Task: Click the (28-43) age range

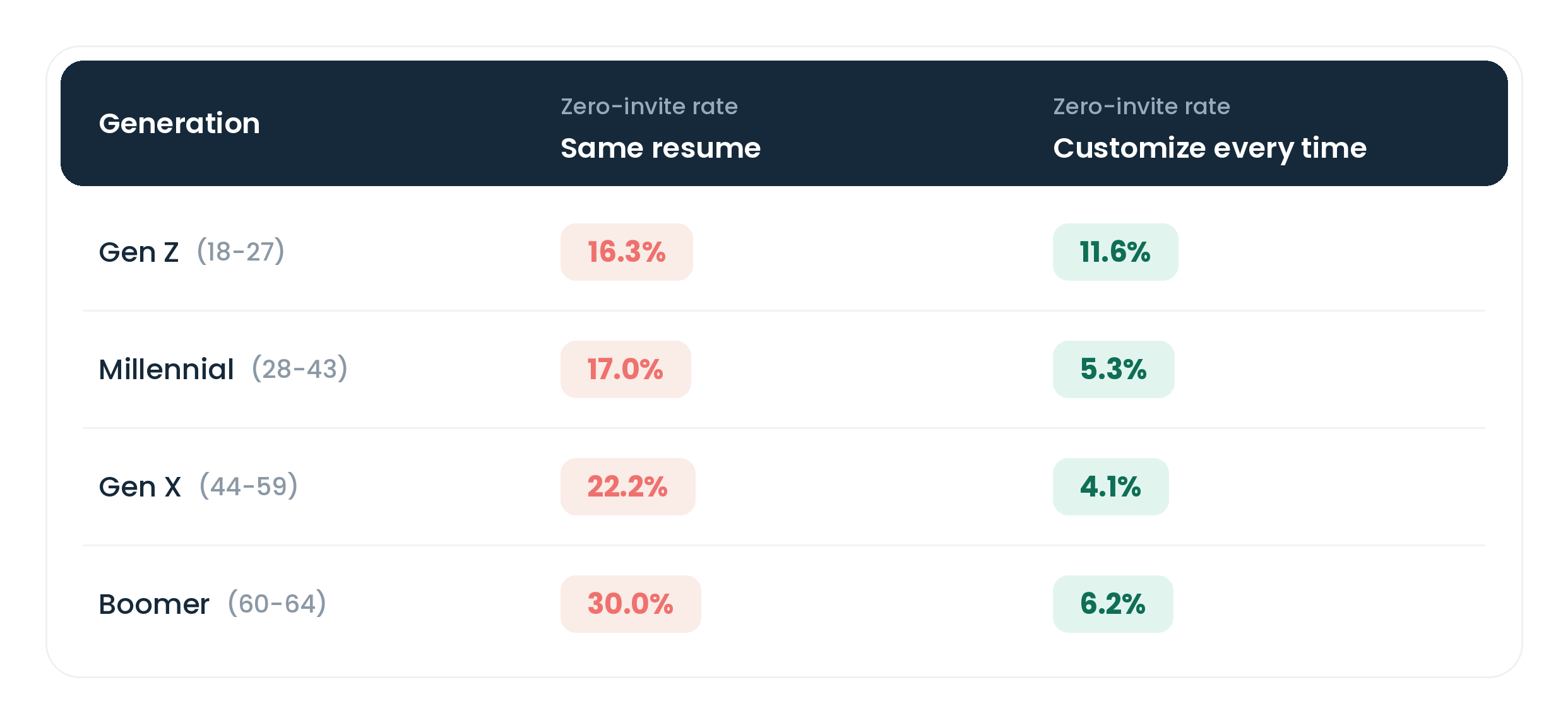Action: point(299,368)
